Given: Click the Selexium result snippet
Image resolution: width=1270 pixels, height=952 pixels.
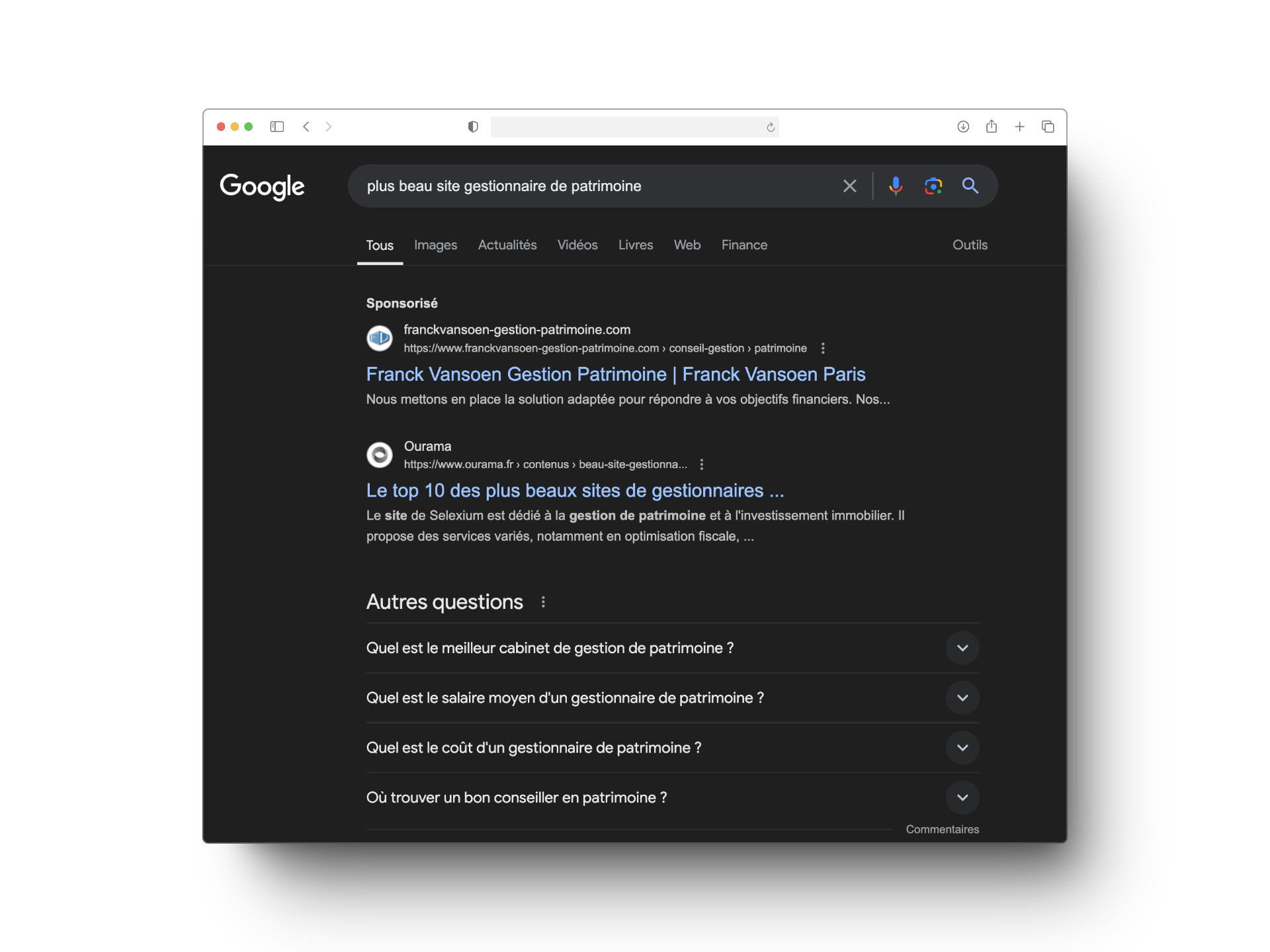Looking at the screenshot, I should coord(636,526).
